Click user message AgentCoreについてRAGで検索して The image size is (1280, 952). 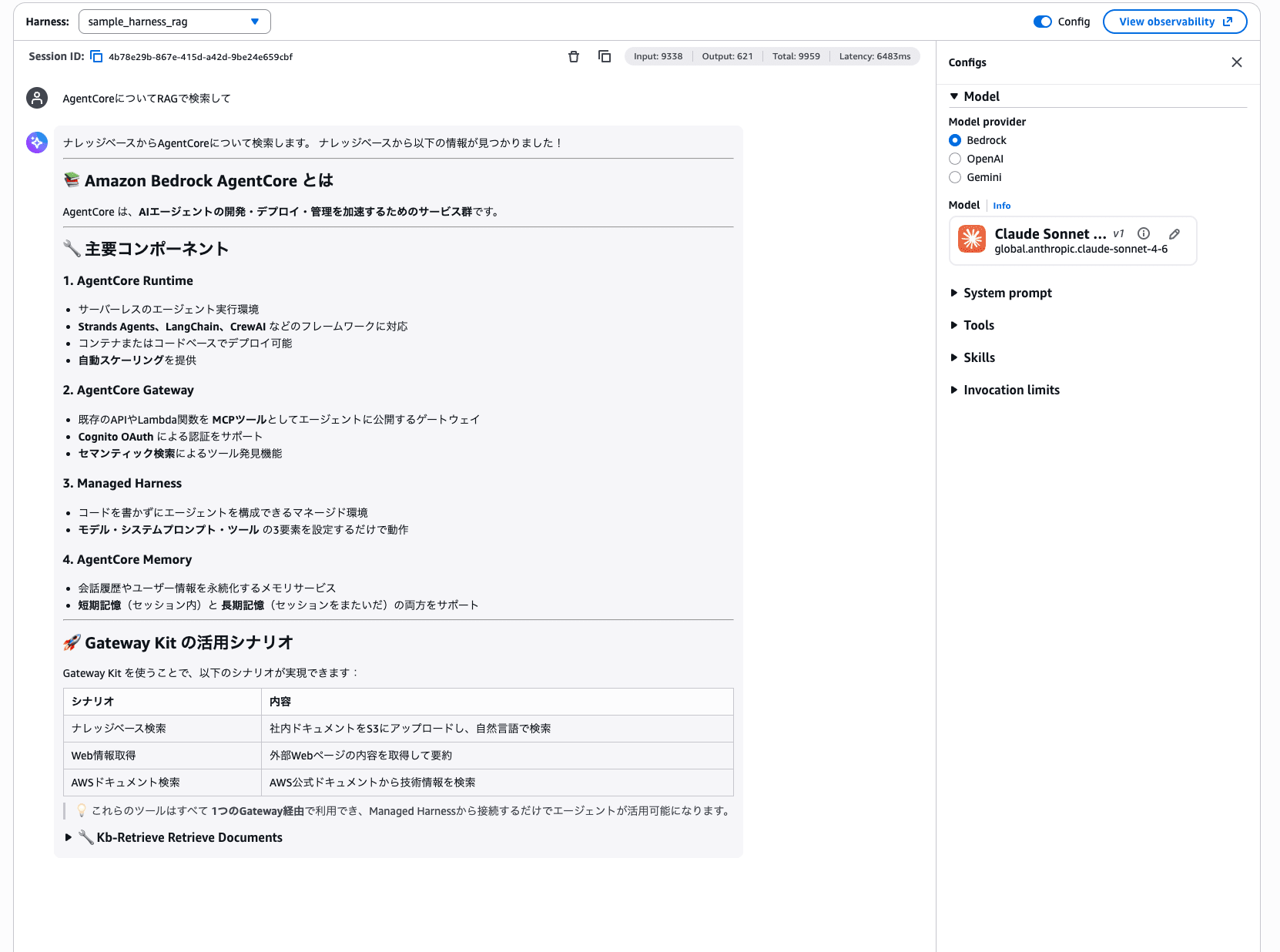tap(146, 99)
